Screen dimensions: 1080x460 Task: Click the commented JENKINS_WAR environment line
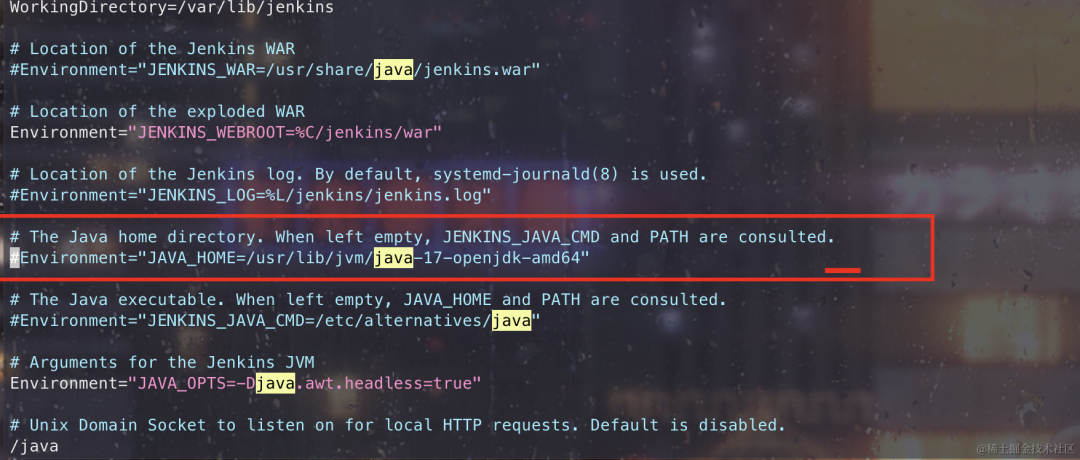tap(275, 70)
